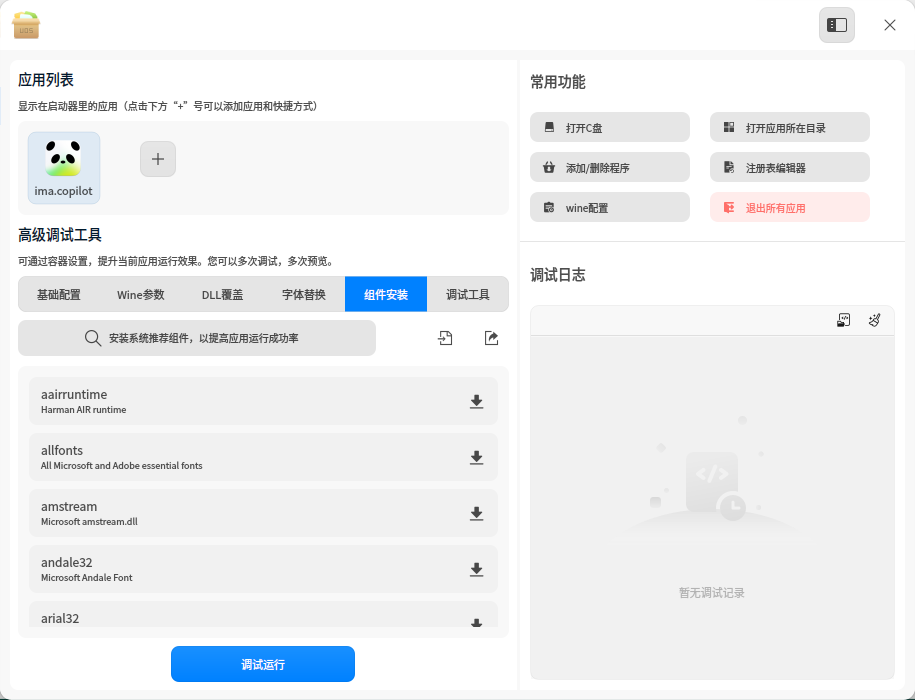Switch to the 基础配置 tab
This screenshot has height=700, width=915.
tap(58, 295)
